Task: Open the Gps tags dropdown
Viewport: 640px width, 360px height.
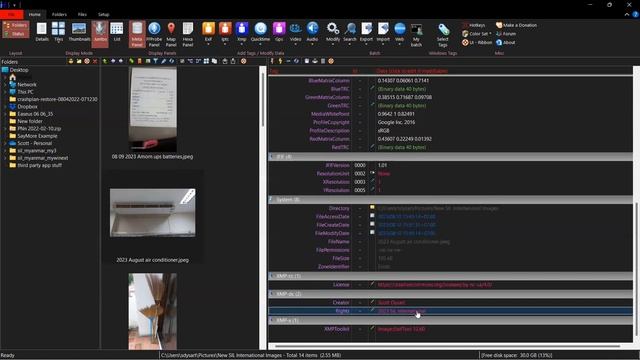Action: (x=279, y=33)
